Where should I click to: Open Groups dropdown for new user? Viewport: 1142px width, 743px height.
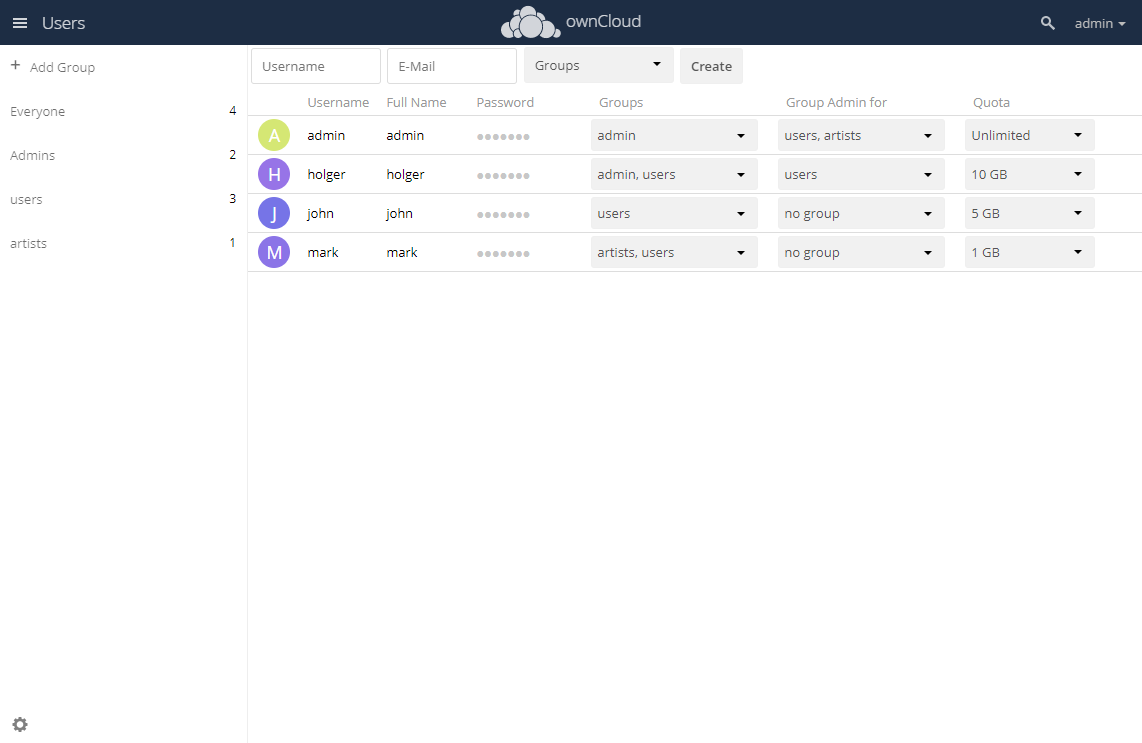[x=598, y=66]
